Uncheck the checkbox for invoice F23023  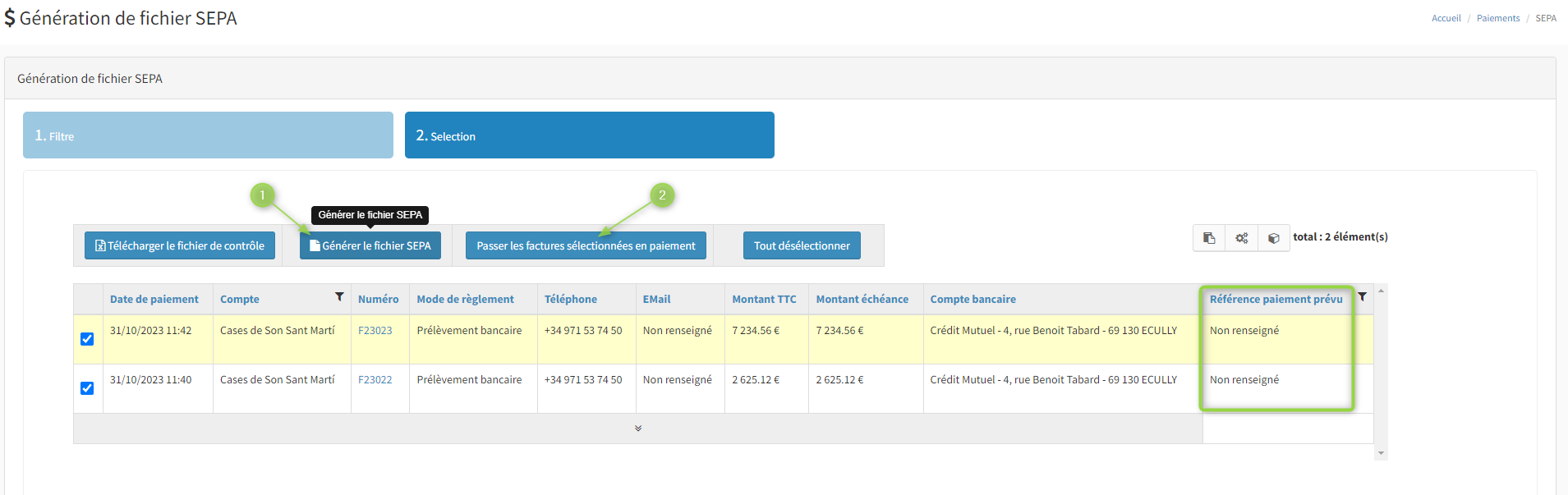87,339
